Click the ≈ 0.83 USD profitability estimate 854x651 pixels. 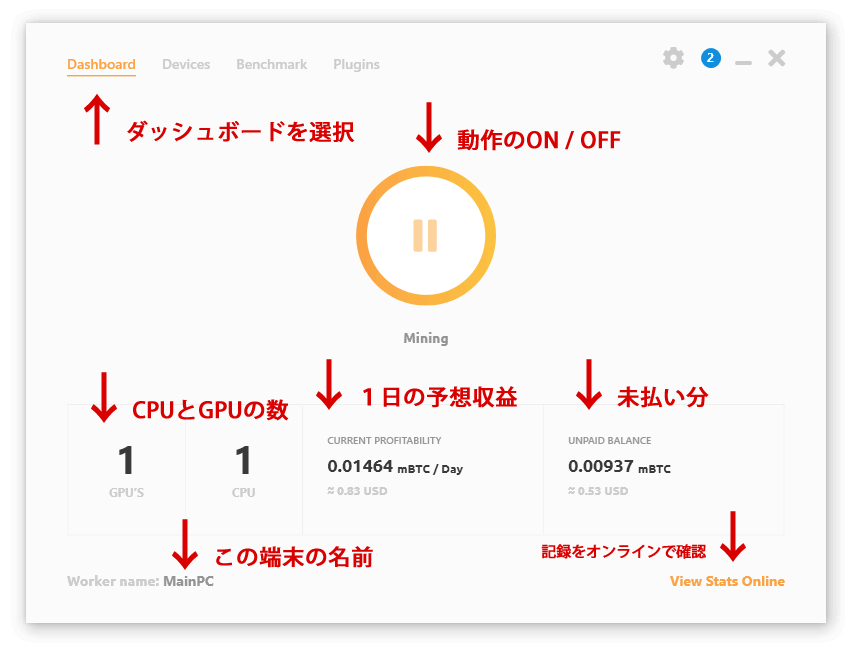[x=357, y=491]
